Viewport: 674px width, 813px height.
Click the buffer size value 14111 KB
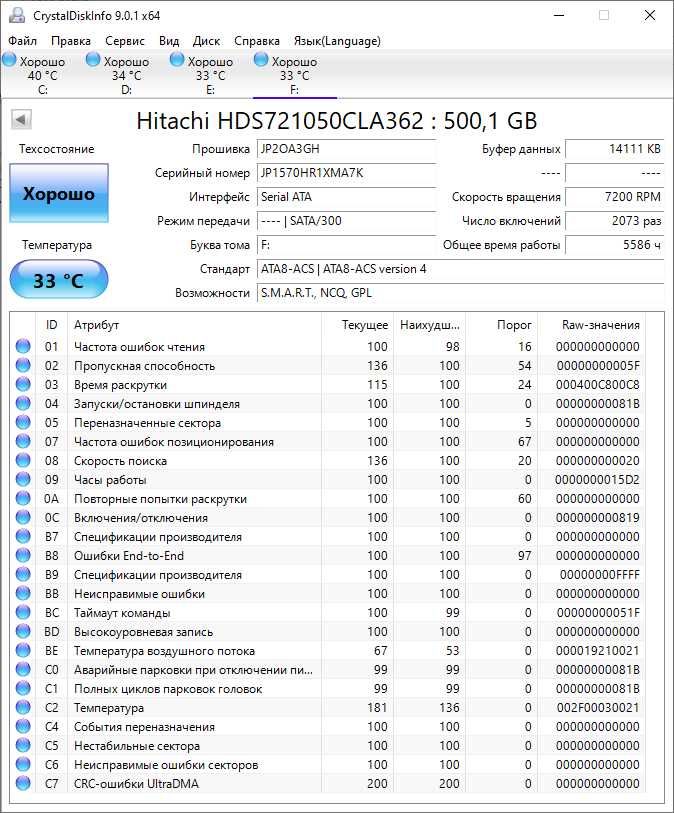(x=614, y=149)
